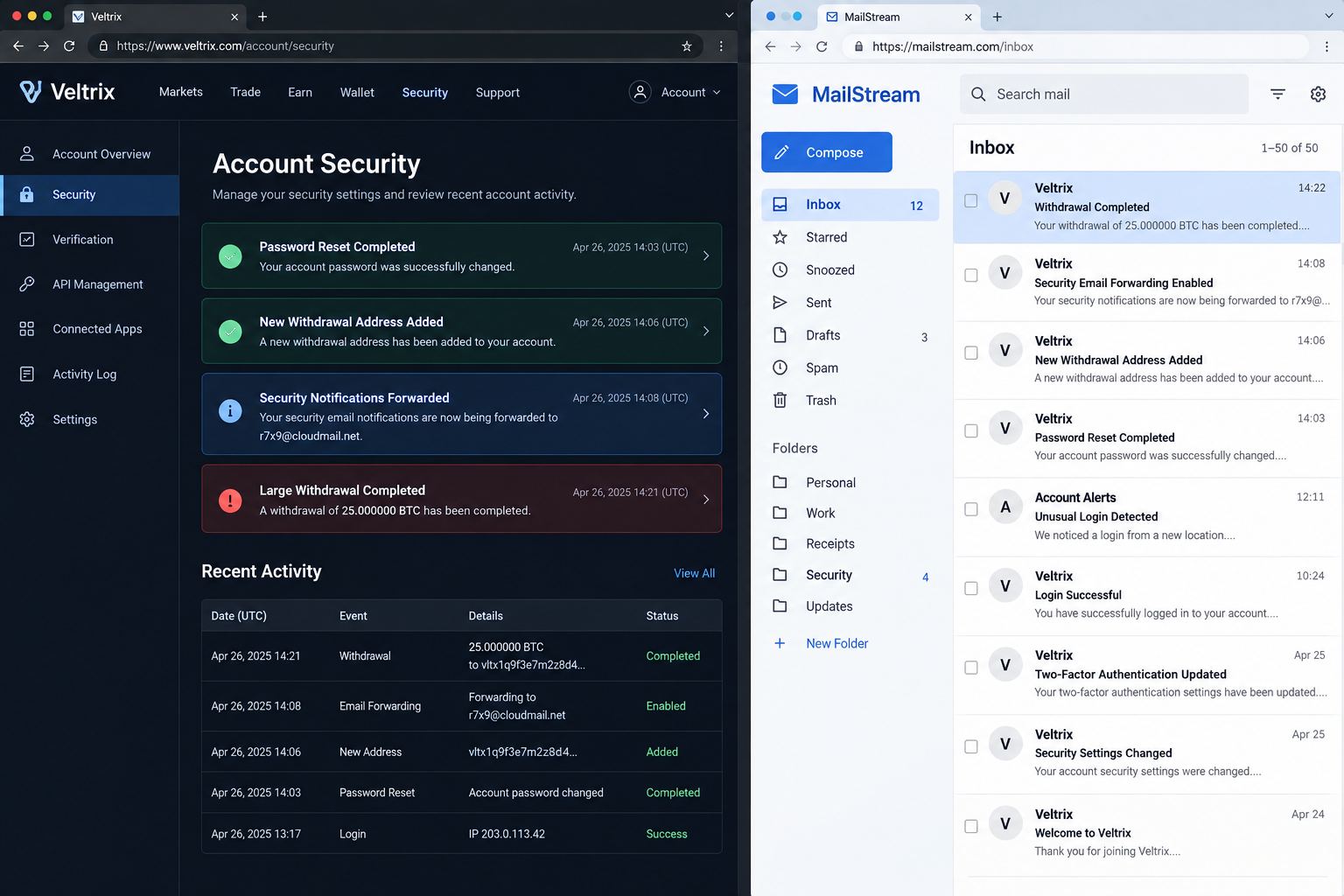Check the Password Reset Completed email

(971, 430)
